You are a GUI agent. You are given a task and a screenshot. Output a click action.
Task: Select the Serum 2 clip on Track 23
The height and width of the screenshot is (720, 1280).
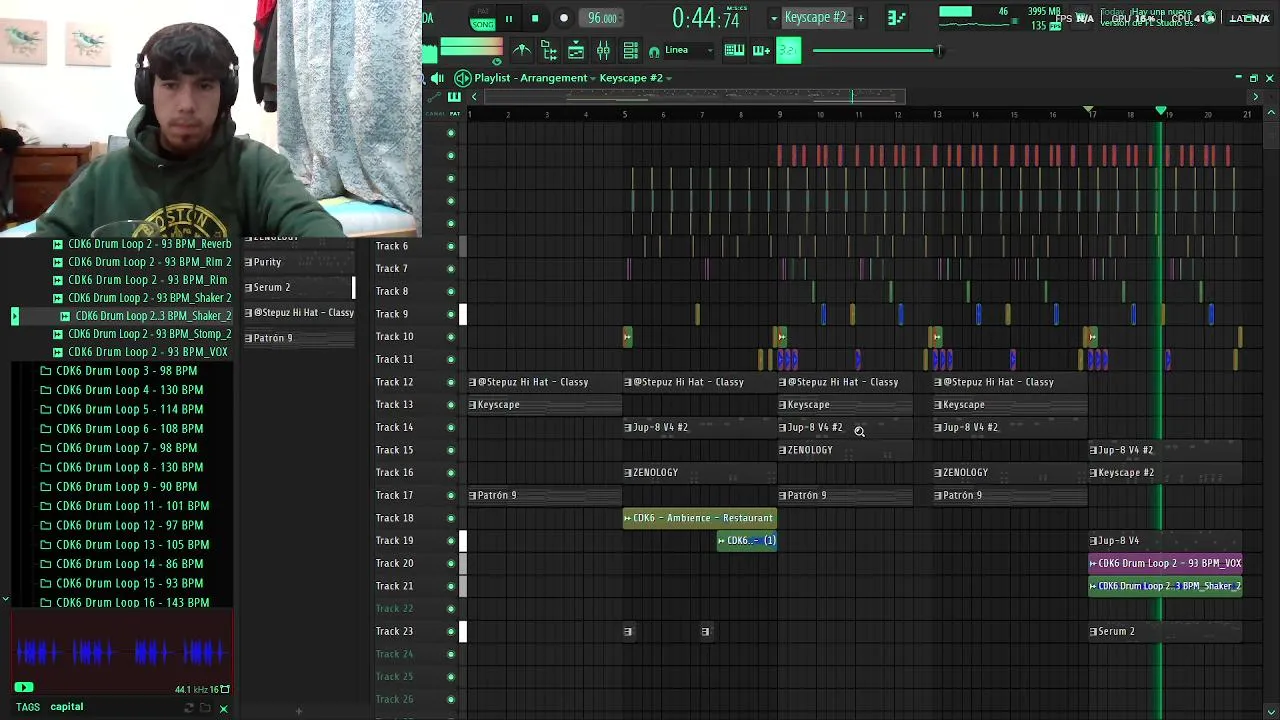[1165, 631]
